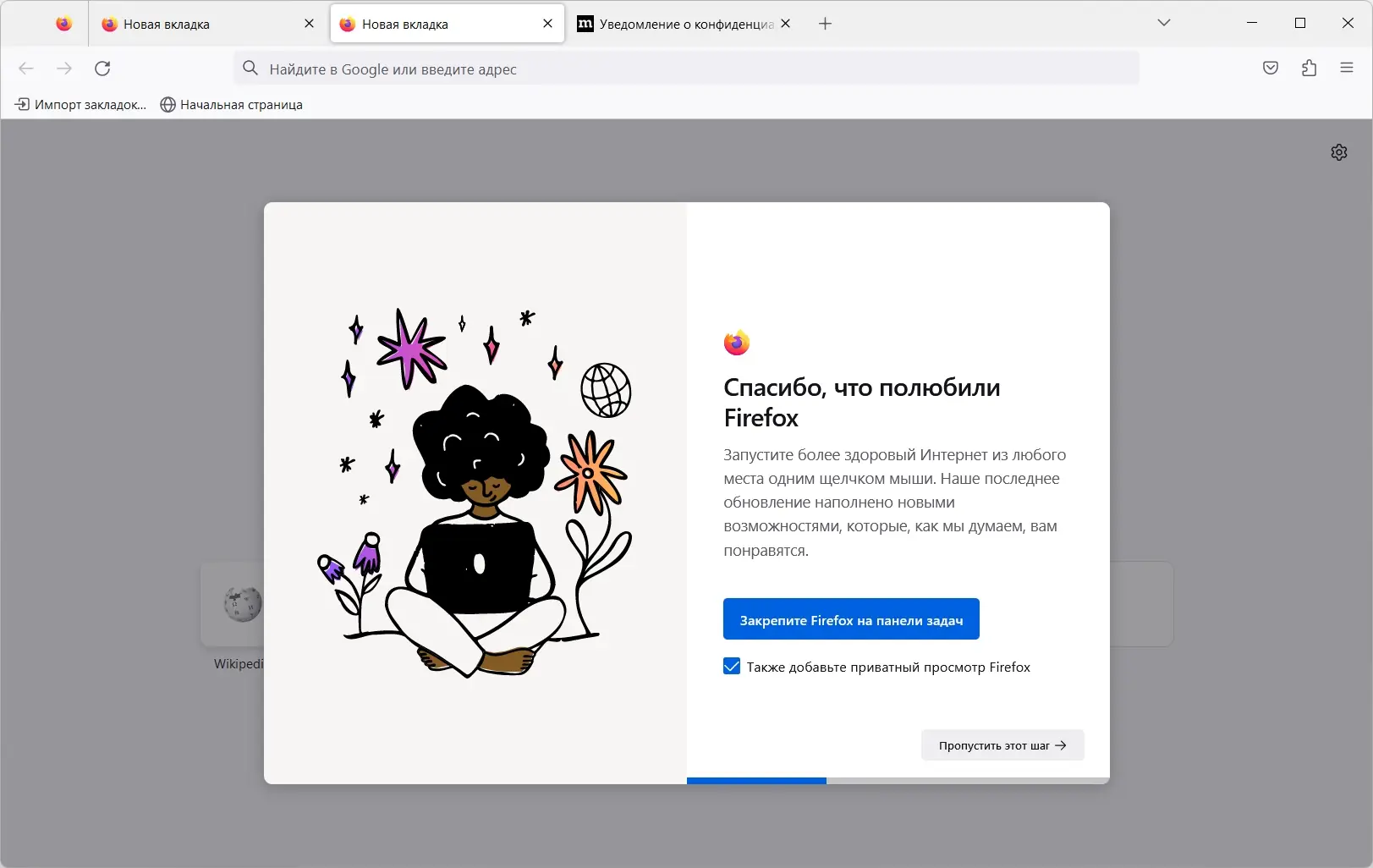Image resolution: width=1373 pixels, height=868 pixels.
Task: Click the page reload icon
Action: [x=102, y=69]
